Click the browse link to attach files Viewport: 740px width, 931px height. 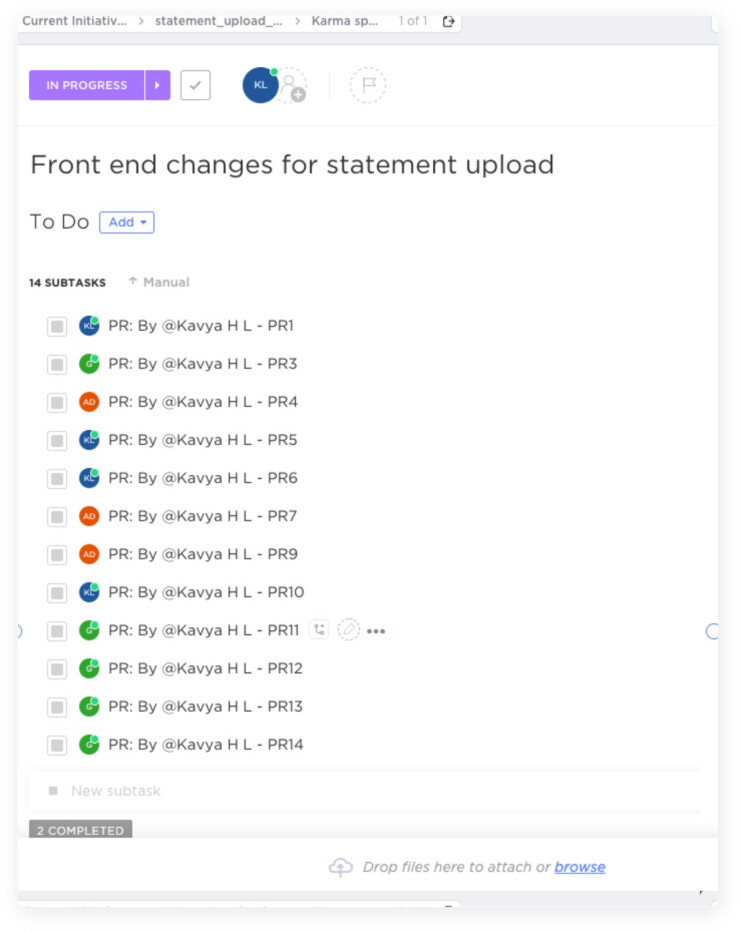(580, 867)
